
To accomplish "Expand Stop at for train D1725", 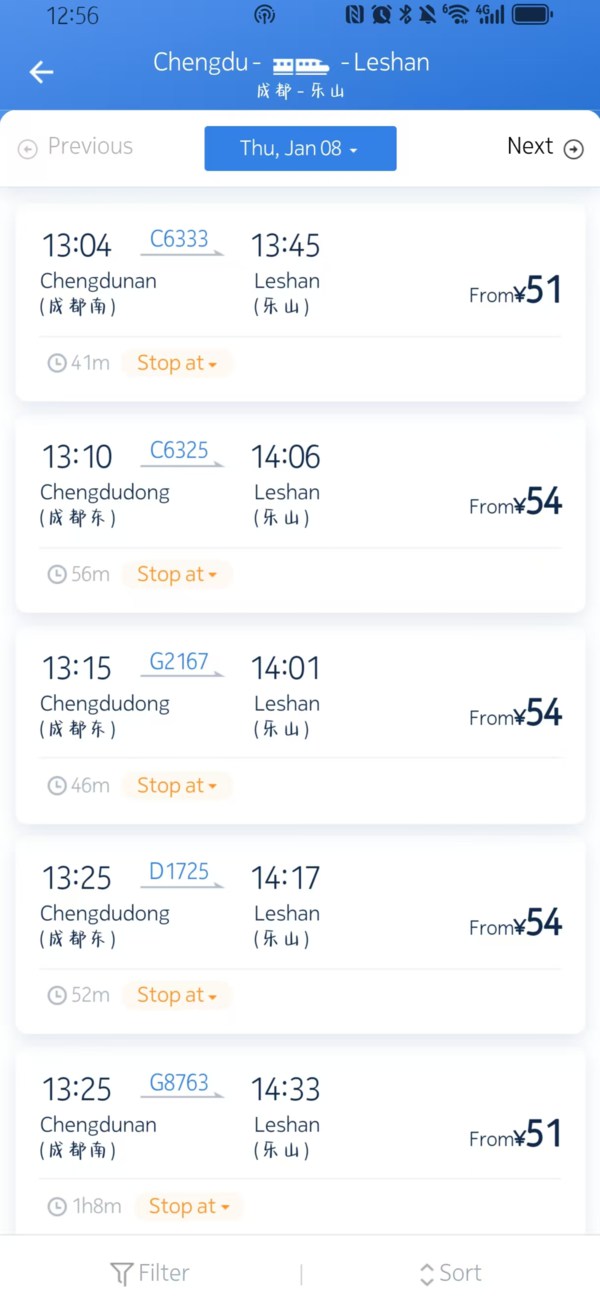I will click(x=177, y=995).
